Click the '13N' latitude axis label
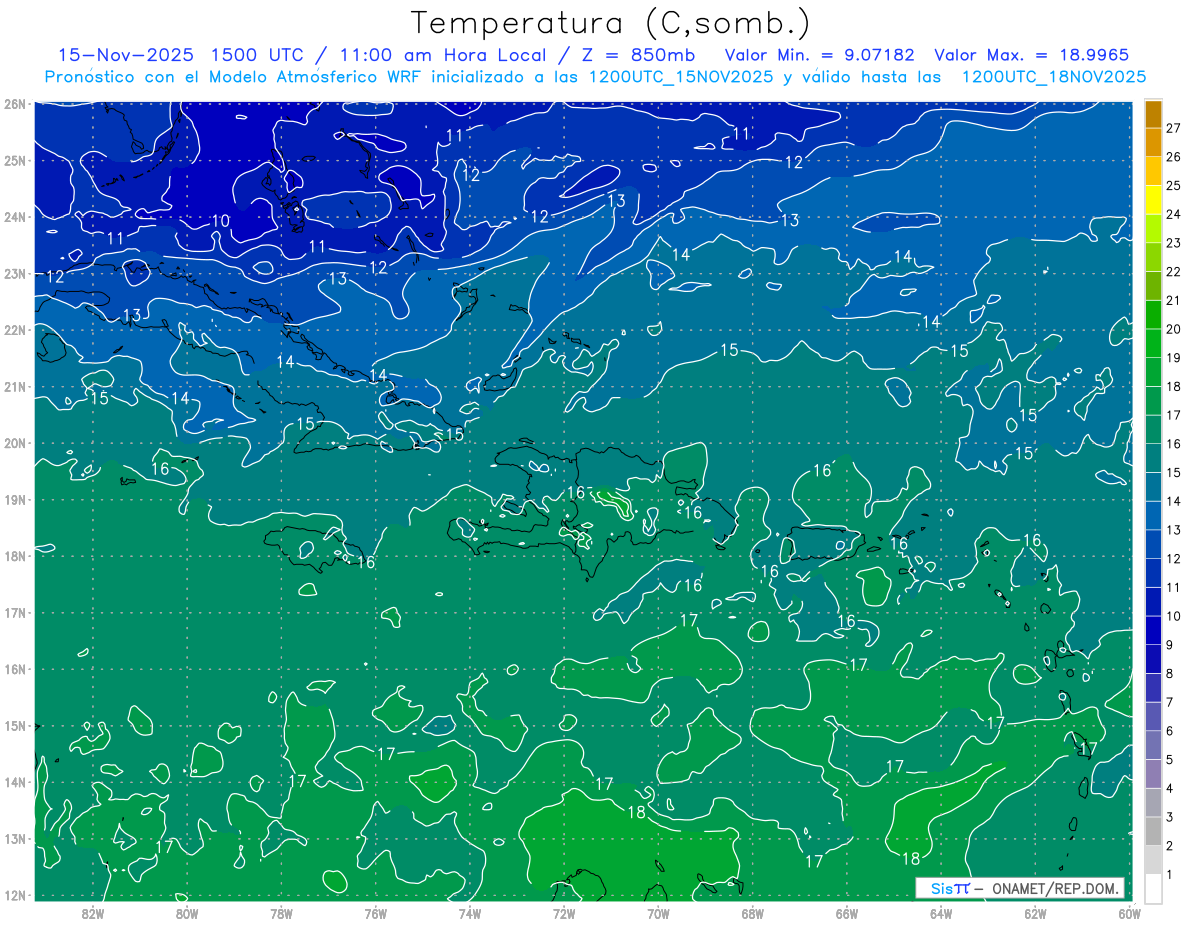1200x927 pixels. 14,838
